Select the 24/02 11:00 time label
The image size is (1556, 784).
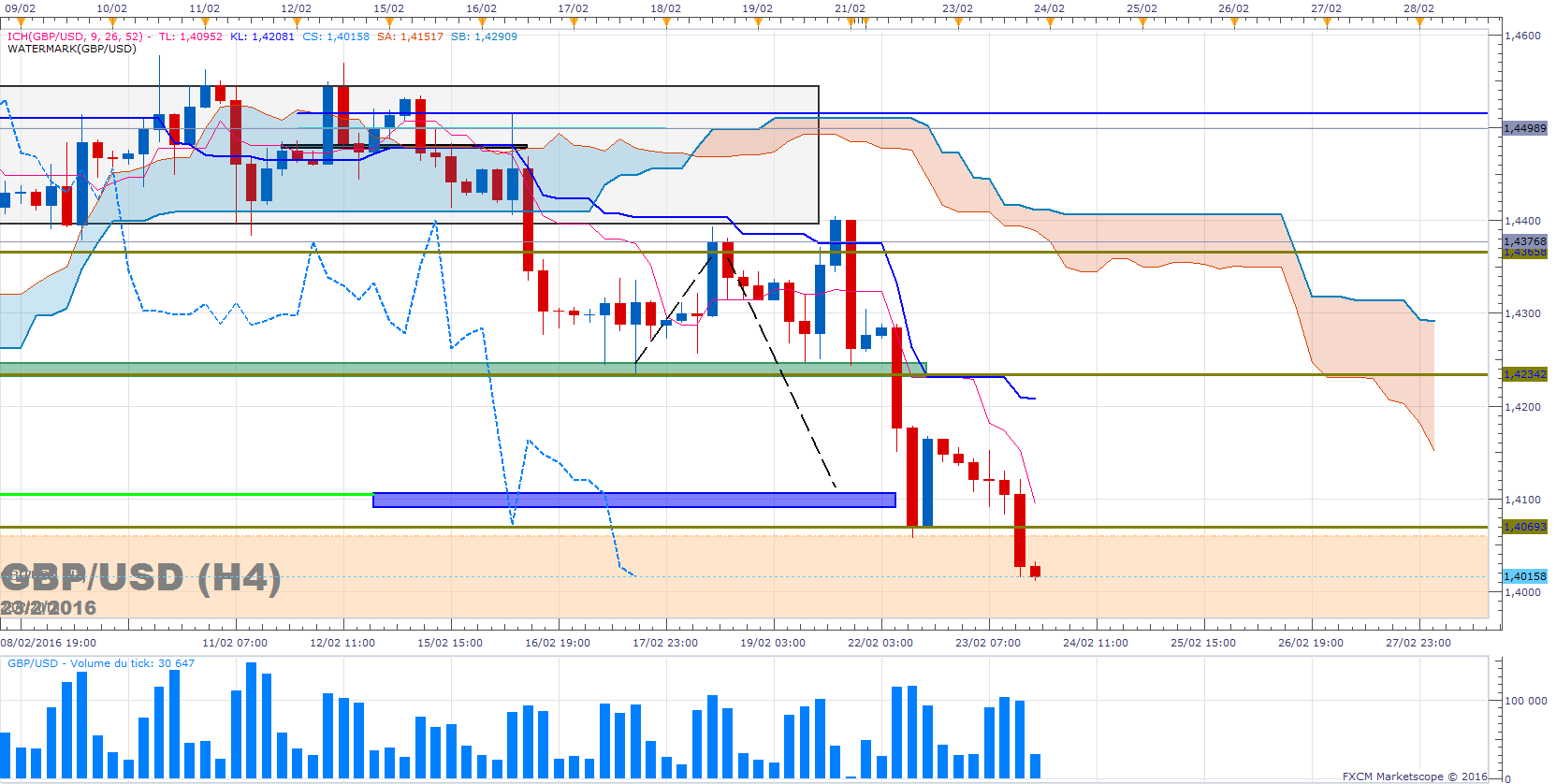tap(1096, 643)
